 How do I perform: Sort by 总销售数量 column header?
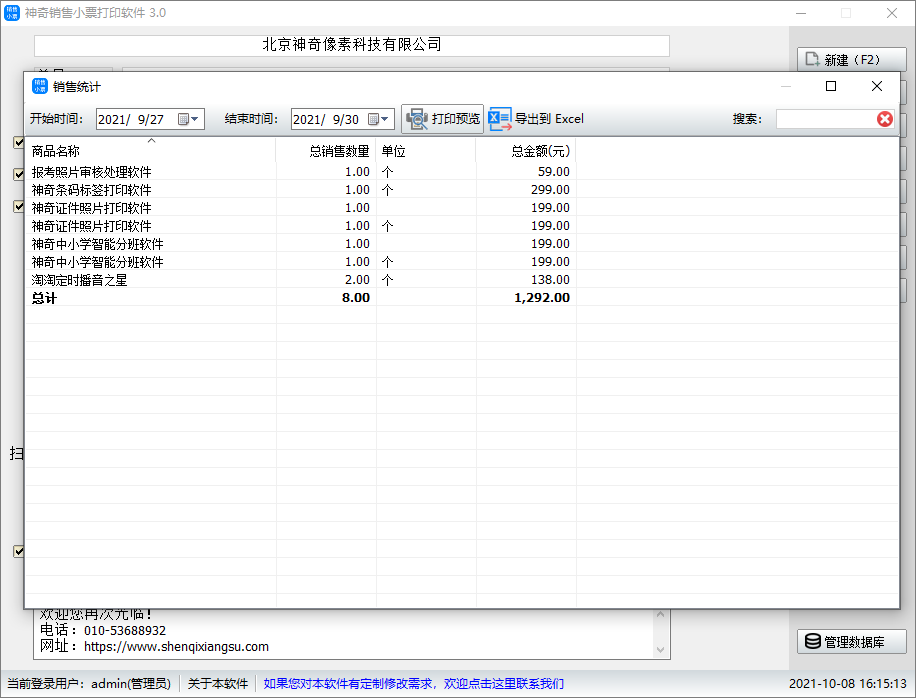(x=326, y=151)
